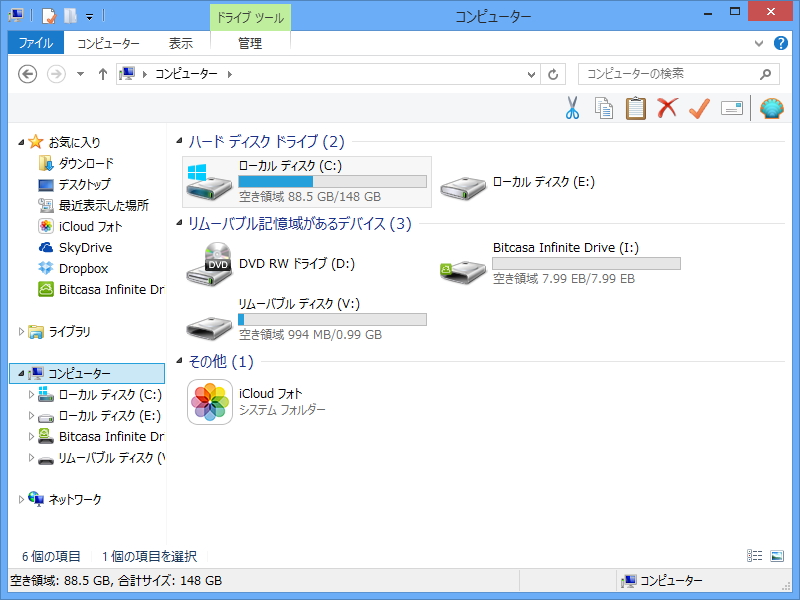Select the Local Disk (E:) drive icon
The width and height of the screenshot is (800, 600).
463,187
